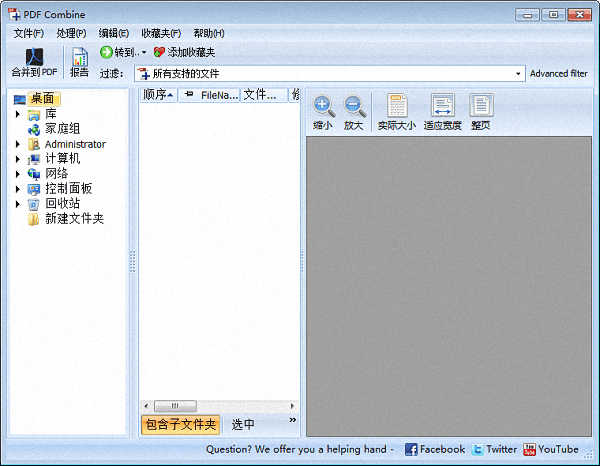This screenshot has height=466, width=600.
Task: Expand the Administrator node arrow
Action: (18, 144)
